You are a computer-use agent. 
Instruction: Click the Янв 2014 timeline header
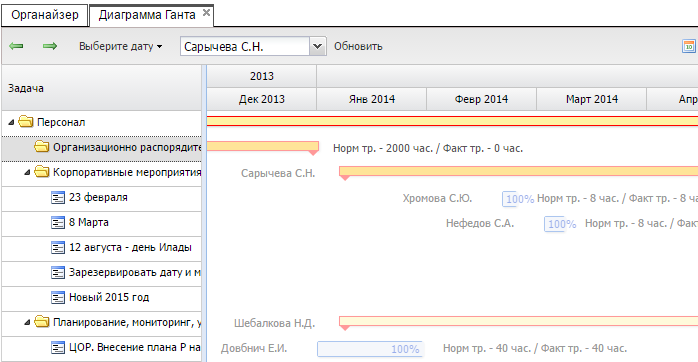[372, 99]
